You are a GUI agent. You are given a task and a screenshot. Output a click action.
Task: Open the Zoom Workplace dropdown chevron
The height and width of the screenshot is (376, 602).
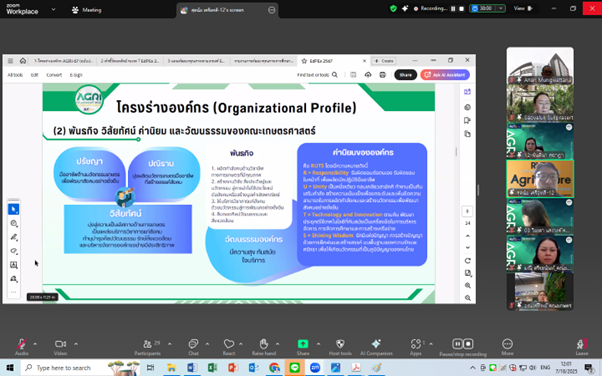coord(53,9)
